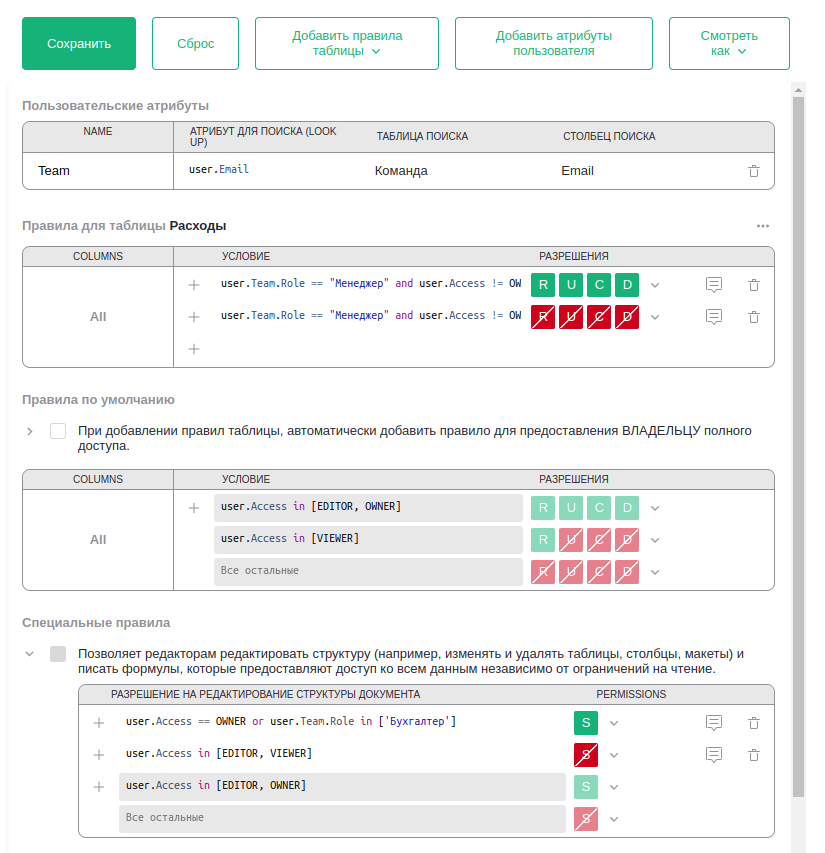Open the Добавить правила таблицы menu

(x=346, y=44)
